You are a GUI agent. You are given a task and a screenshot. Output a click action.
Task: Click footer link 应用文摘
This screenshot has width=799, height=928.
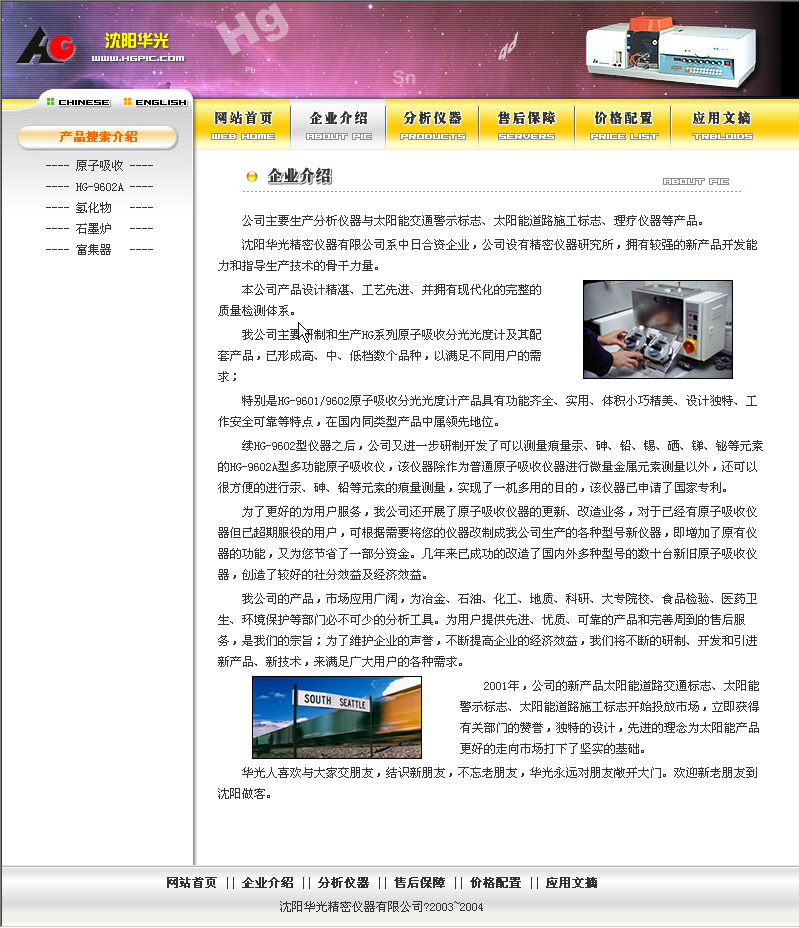click(571, 882)
